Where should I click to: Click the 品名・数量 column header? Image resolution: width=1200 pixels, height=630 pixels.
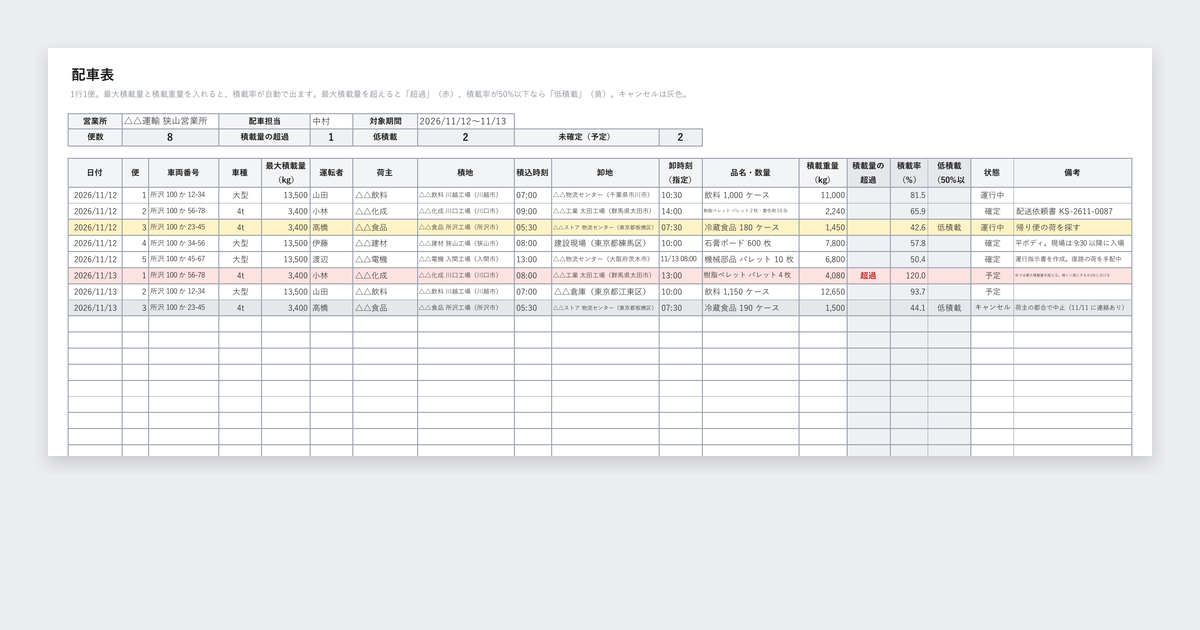click(750, 173)
